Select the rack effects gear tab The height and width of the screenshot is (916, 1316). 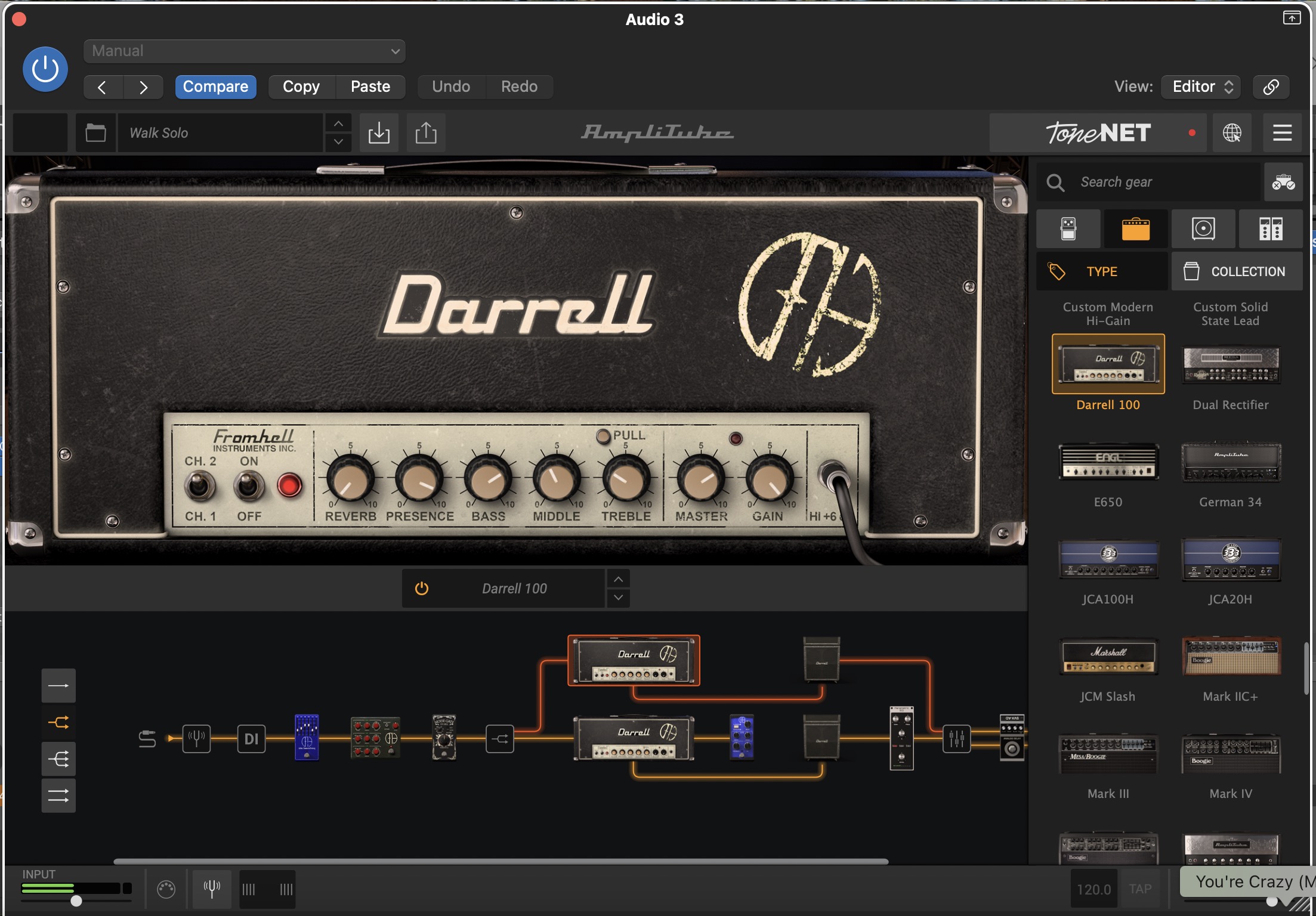click(x=1271, y=229)
